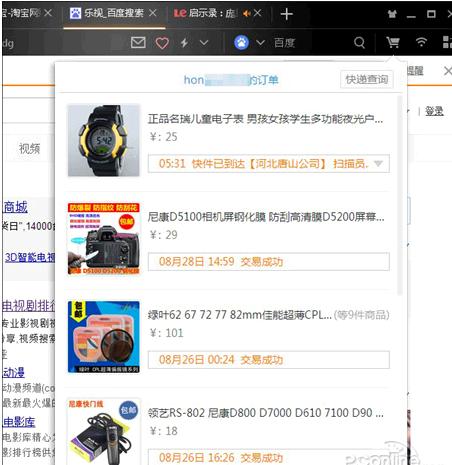The height and width of the screenshot is (465, 452).
Task: Open the Nikon D5100 screen film thumbnail
Action: pyautogui.click(x=104, y=239)
